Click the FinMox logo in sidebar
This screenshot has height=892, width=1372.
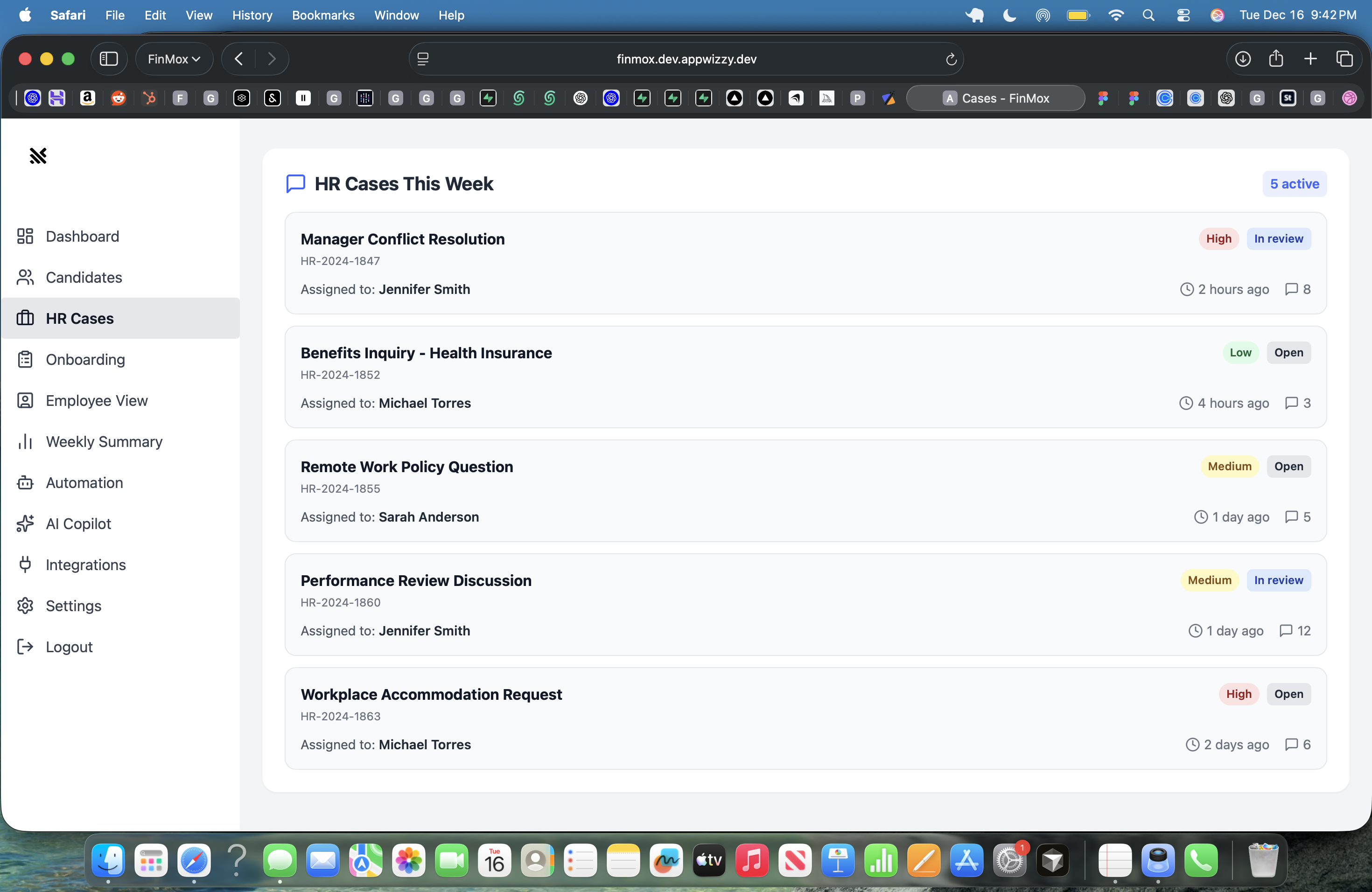pos(38,155)
